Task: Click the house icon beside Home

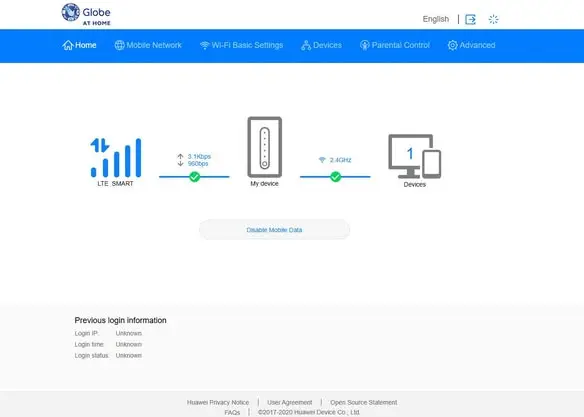Action: tap(68, 45)
